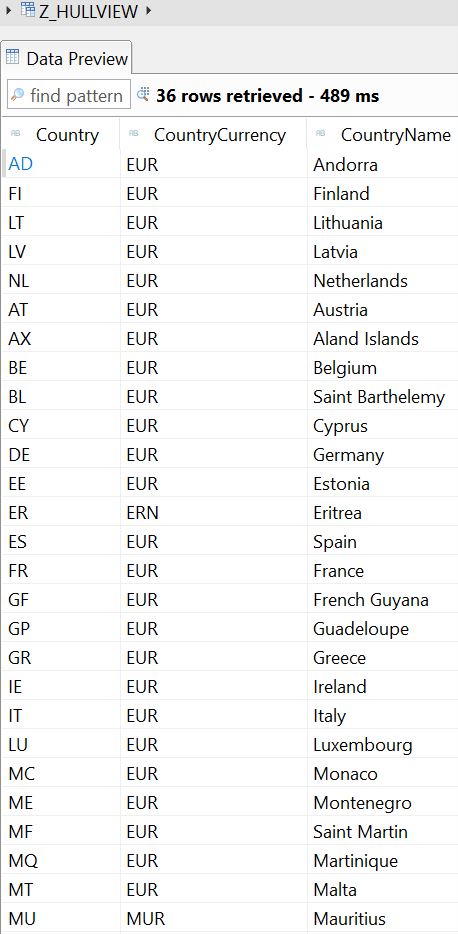Click the row count filter icon

[x=143, y=95]
